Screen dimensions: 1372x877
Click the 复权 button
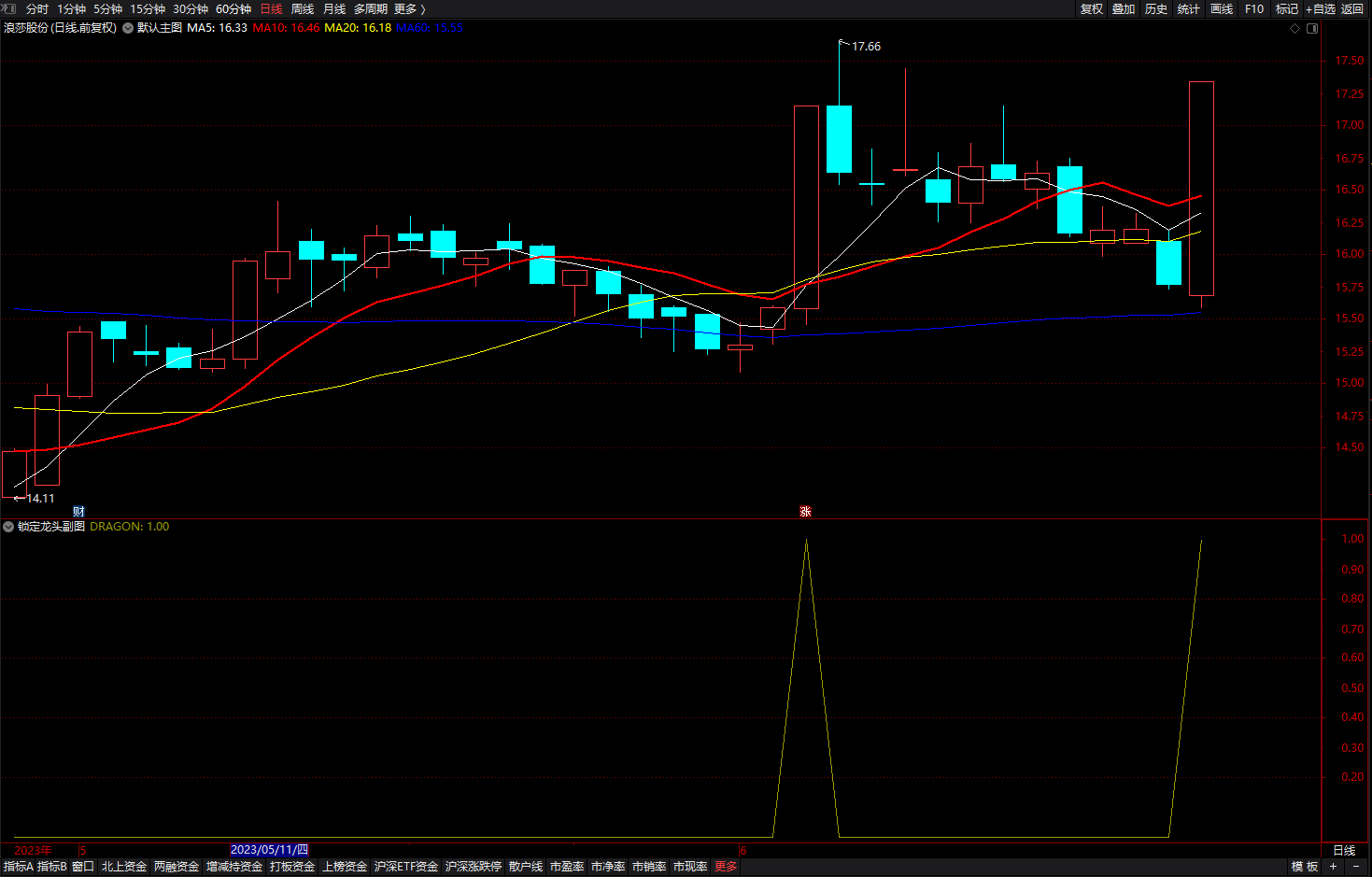pos(1092,8)
